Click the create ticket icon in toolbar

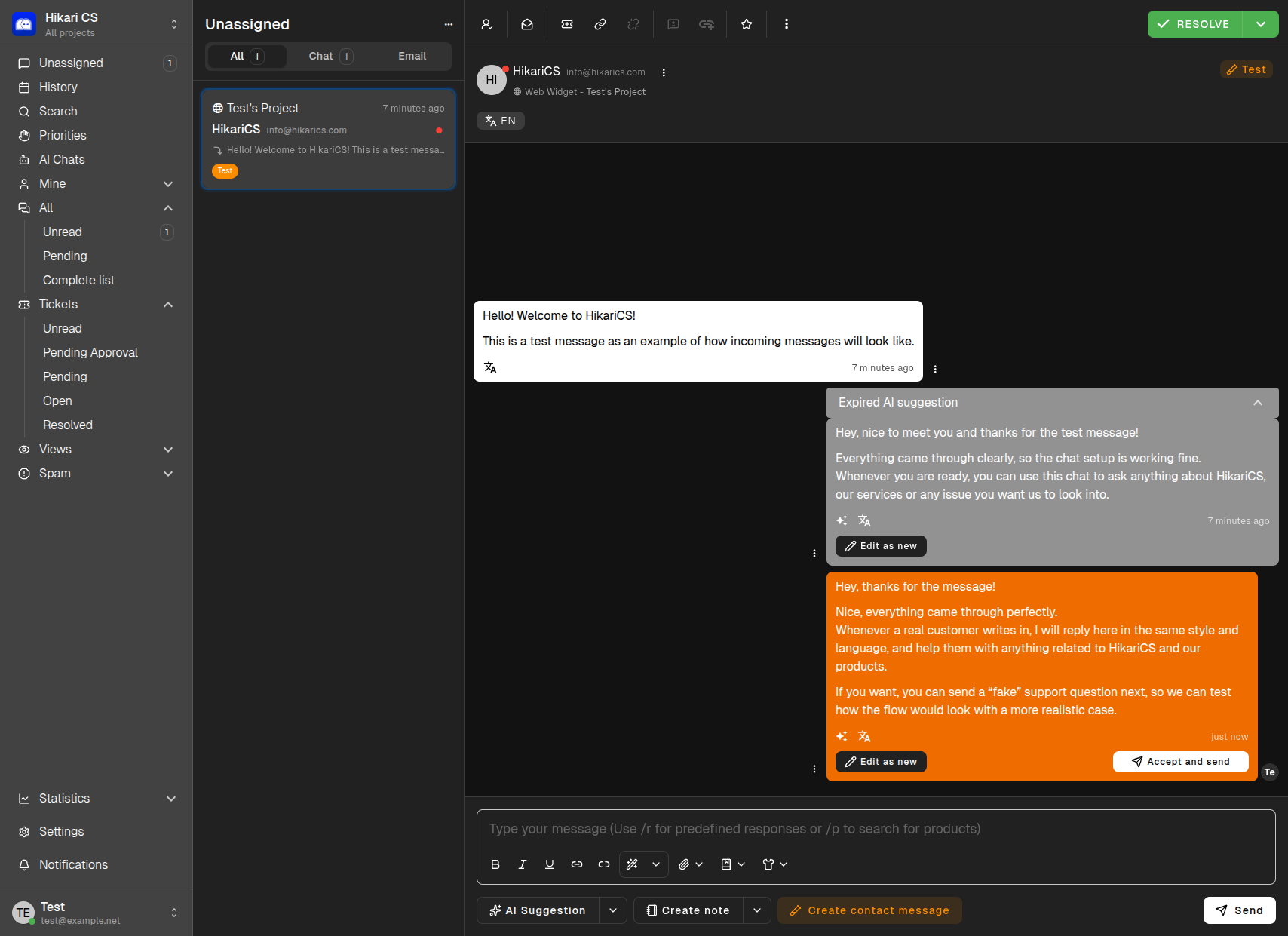click(567, 24)
